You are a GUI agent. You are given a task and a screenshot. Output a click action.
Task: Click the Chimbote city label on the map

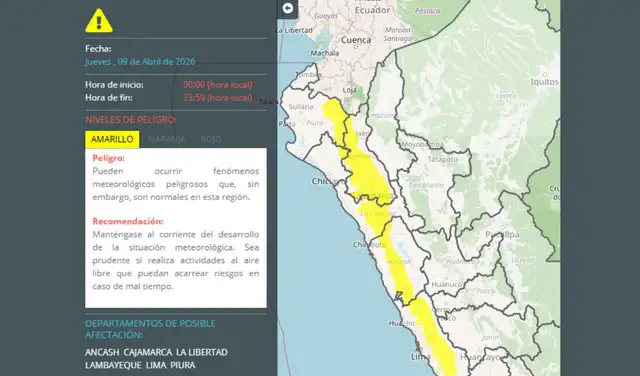[x=369, y=245]
